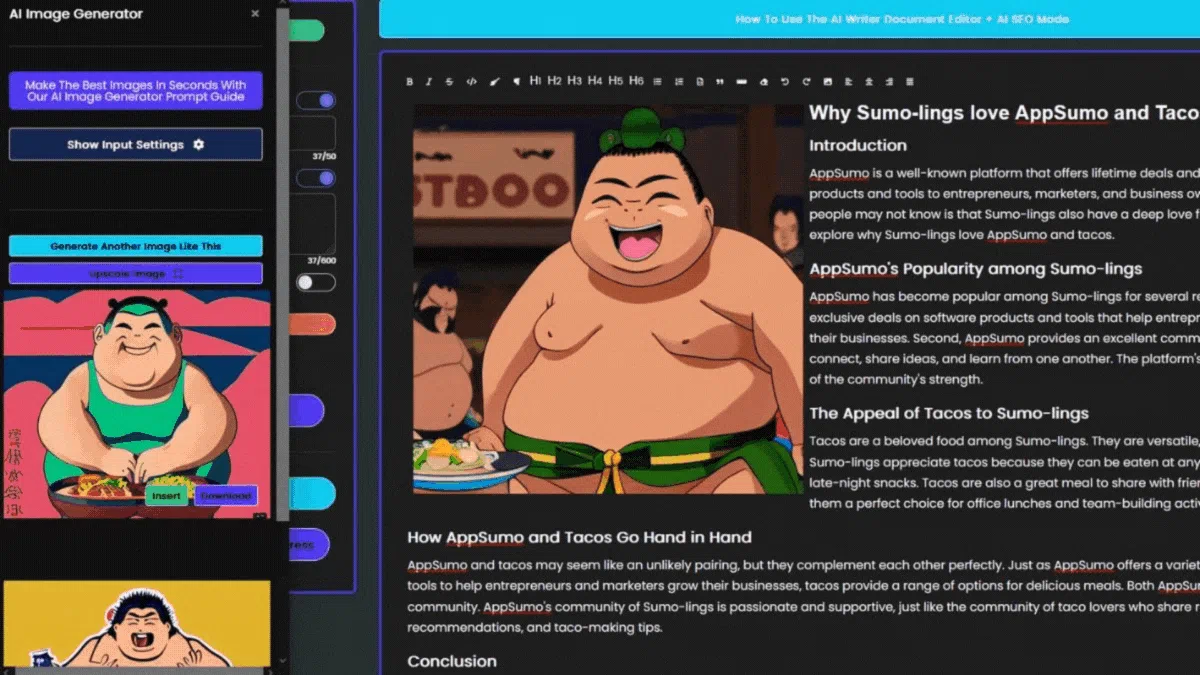Enable the white switched-off toggle
This screenshot has height=675, width=1200.
tap(316, 283)
